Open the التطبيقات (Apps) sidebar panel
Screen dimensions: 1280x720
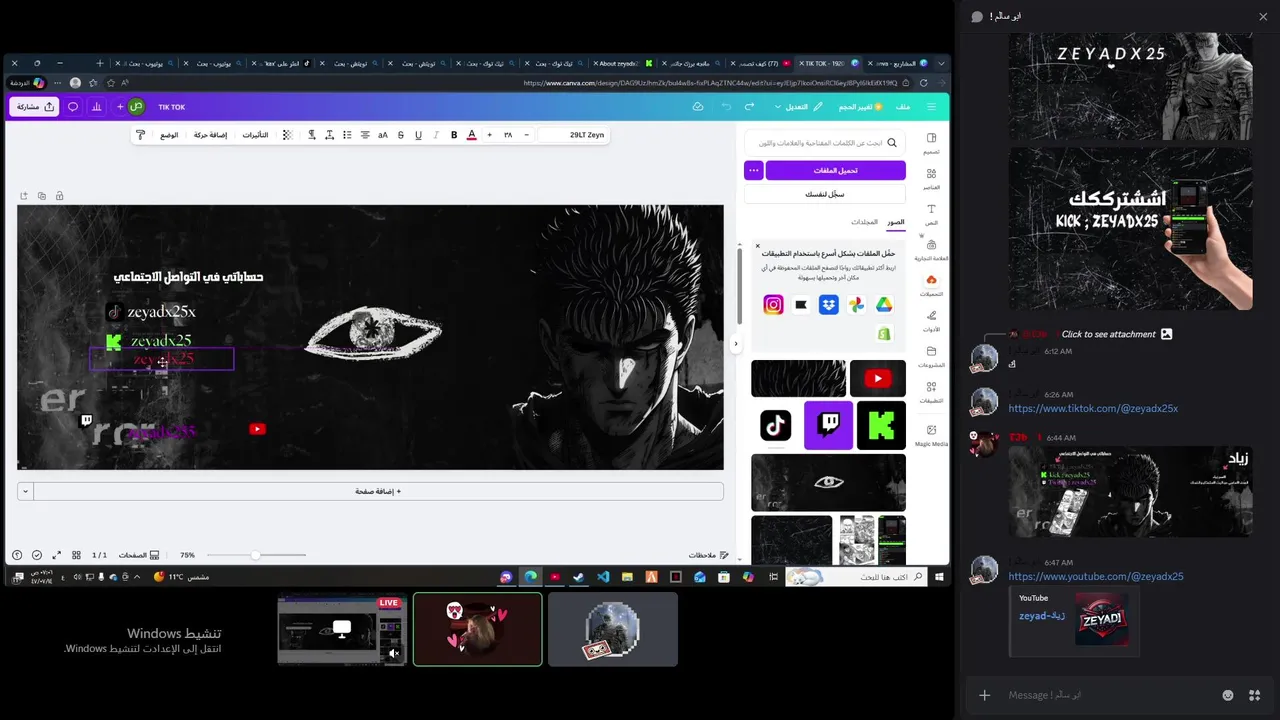[931, 392]
